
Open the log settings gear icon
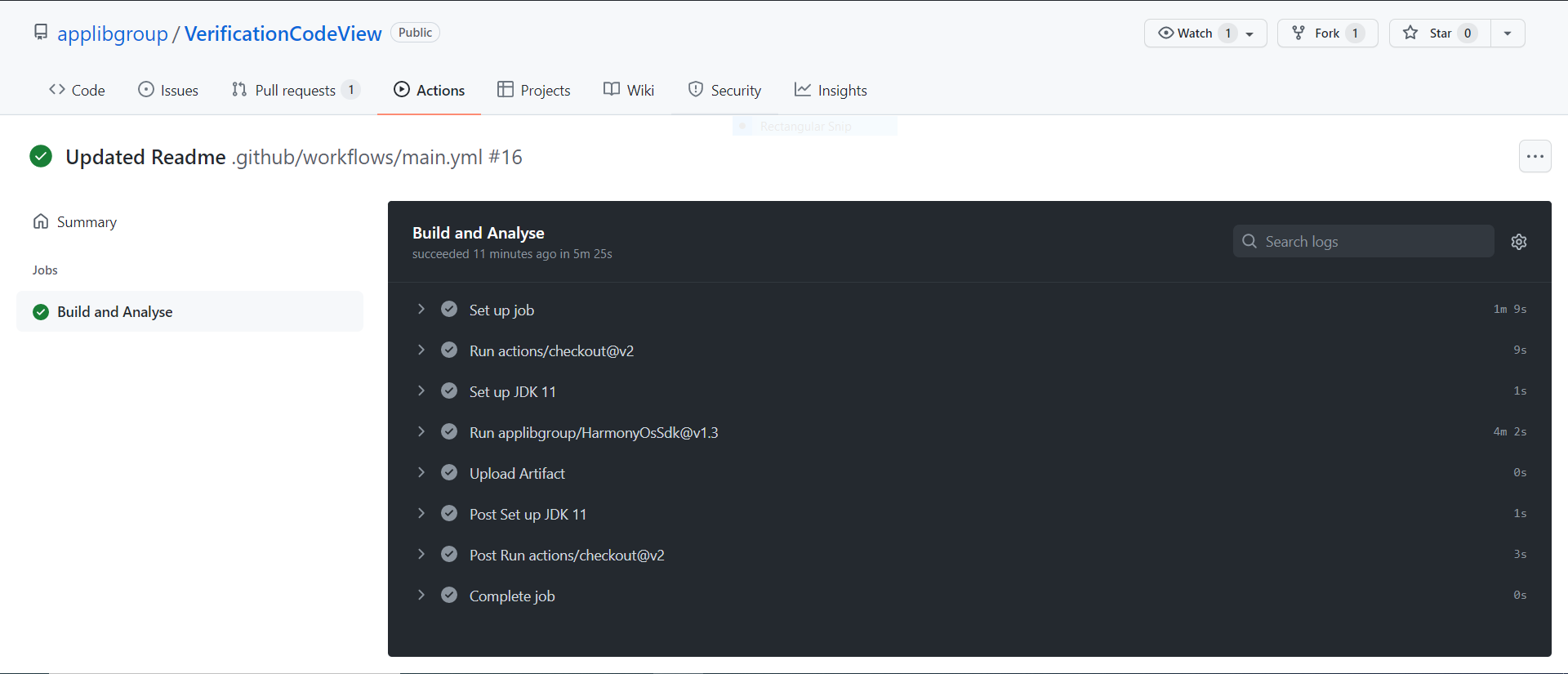click(1519, 242)
